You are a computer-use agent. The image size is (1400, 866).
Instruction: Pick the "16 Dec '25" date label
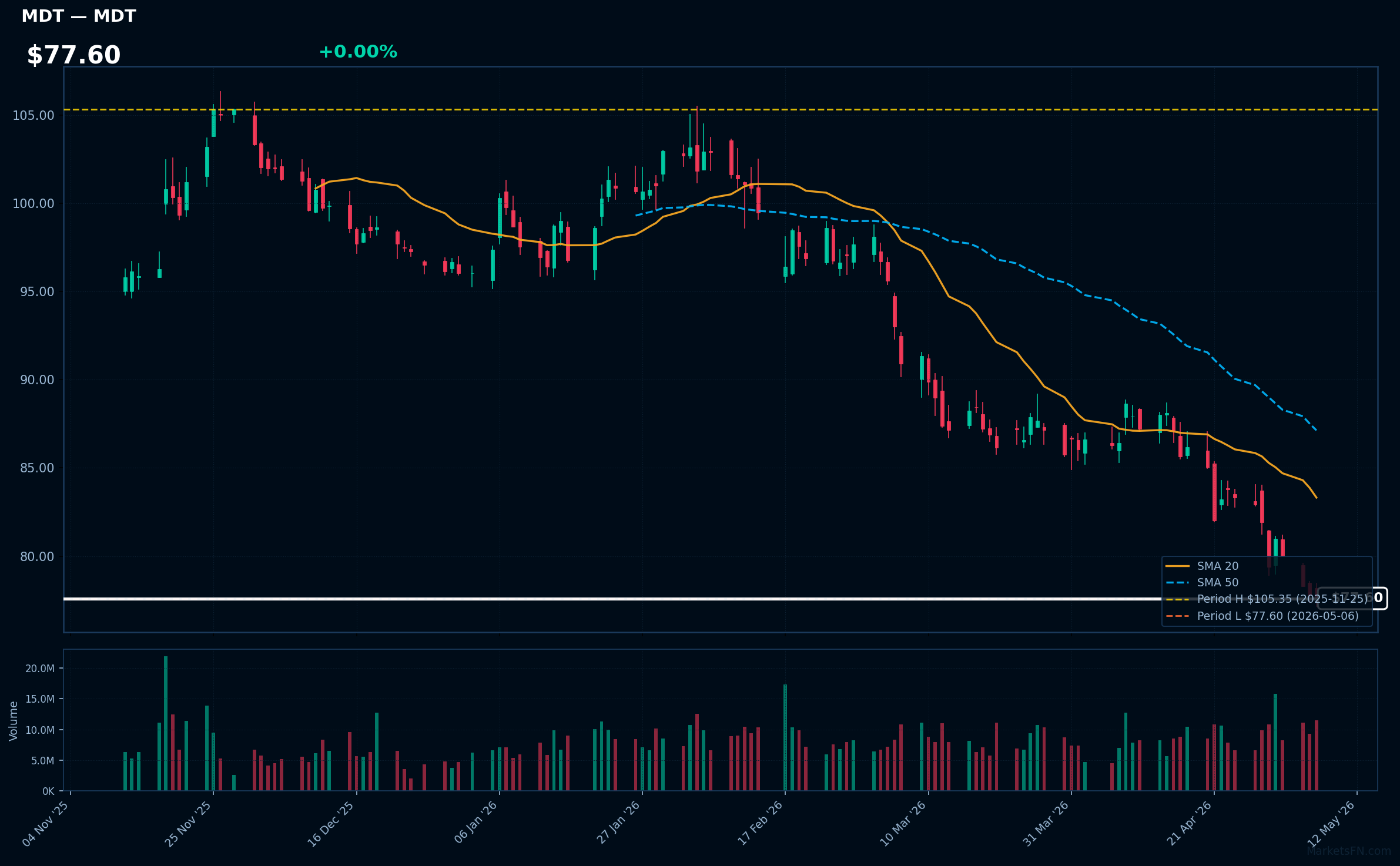click(331, 824)
